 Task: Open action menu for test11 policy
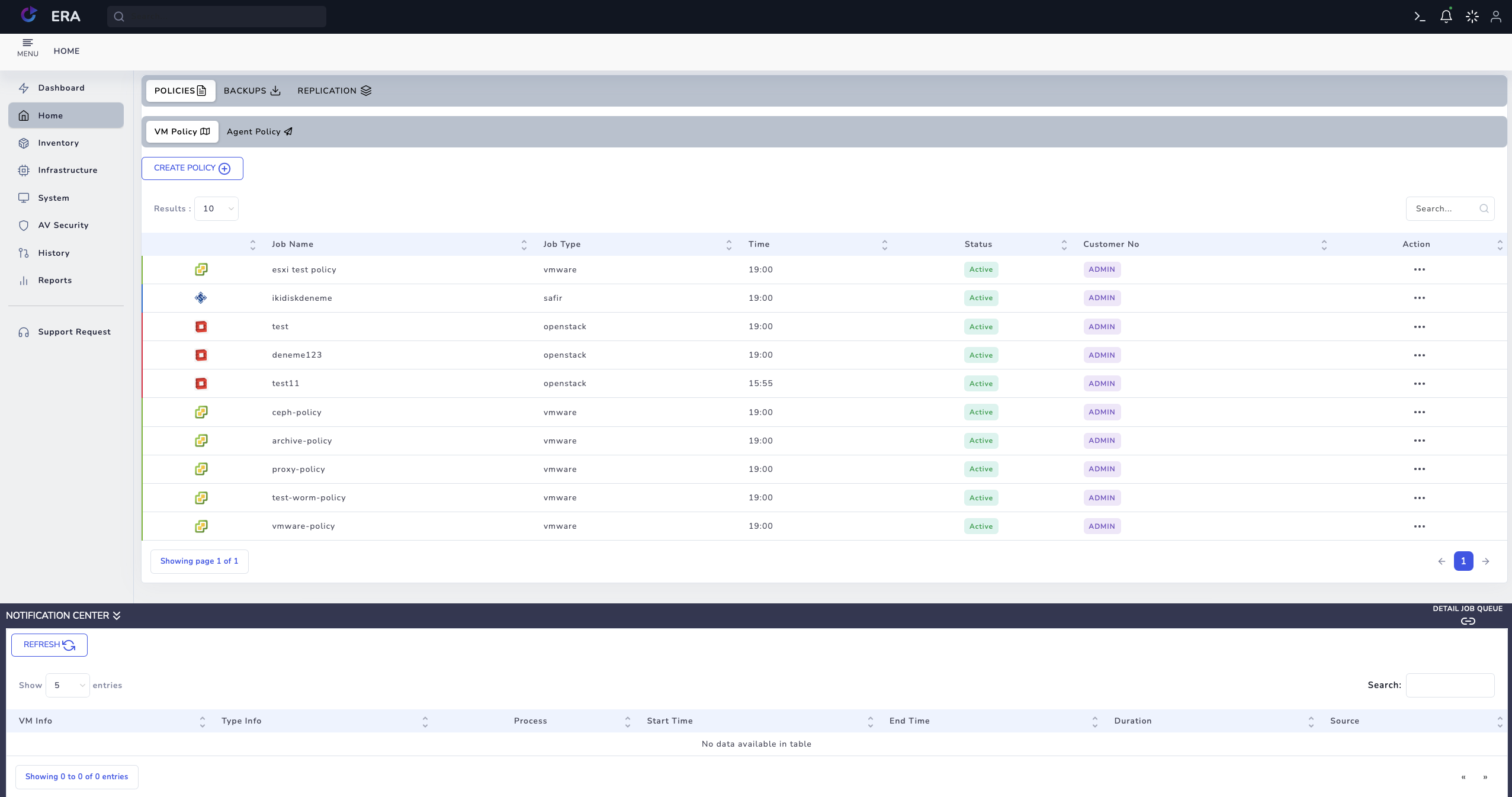[x=1419, y=384]
